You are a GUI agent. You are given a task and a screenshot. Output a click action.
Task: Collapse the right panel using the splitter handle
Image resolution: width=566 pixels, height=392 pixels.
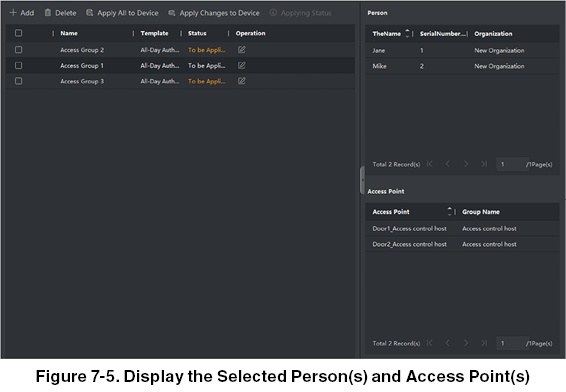pyautogui.click(x=362, y=180)
